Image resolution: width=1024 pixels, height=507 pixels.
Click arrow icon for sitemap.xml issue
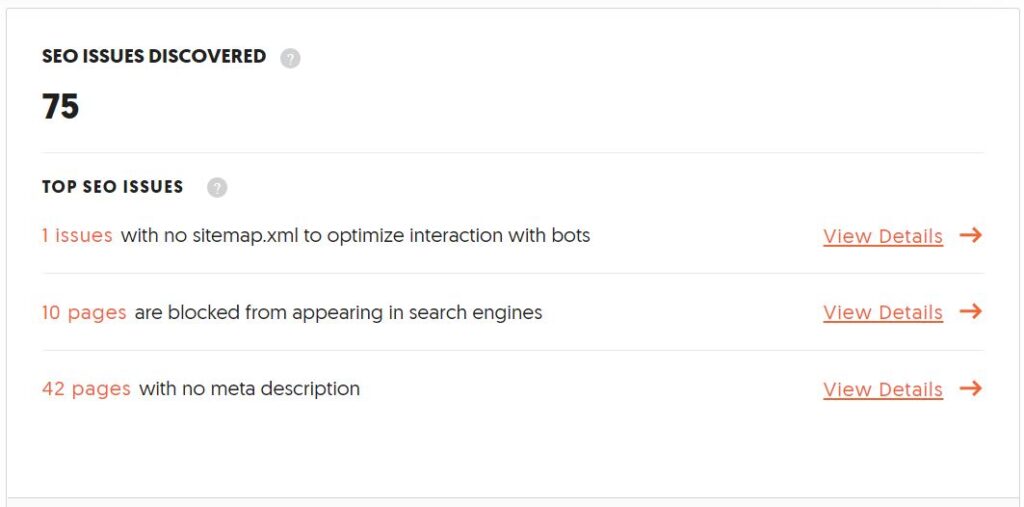coord(971,235)
